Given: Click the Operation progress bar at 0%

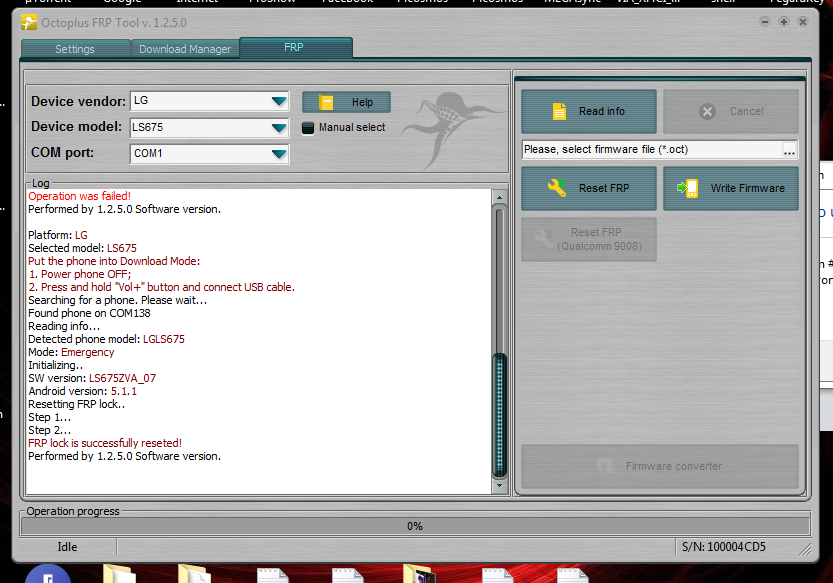Looking at the screenshot, I should tap(415, 526).
